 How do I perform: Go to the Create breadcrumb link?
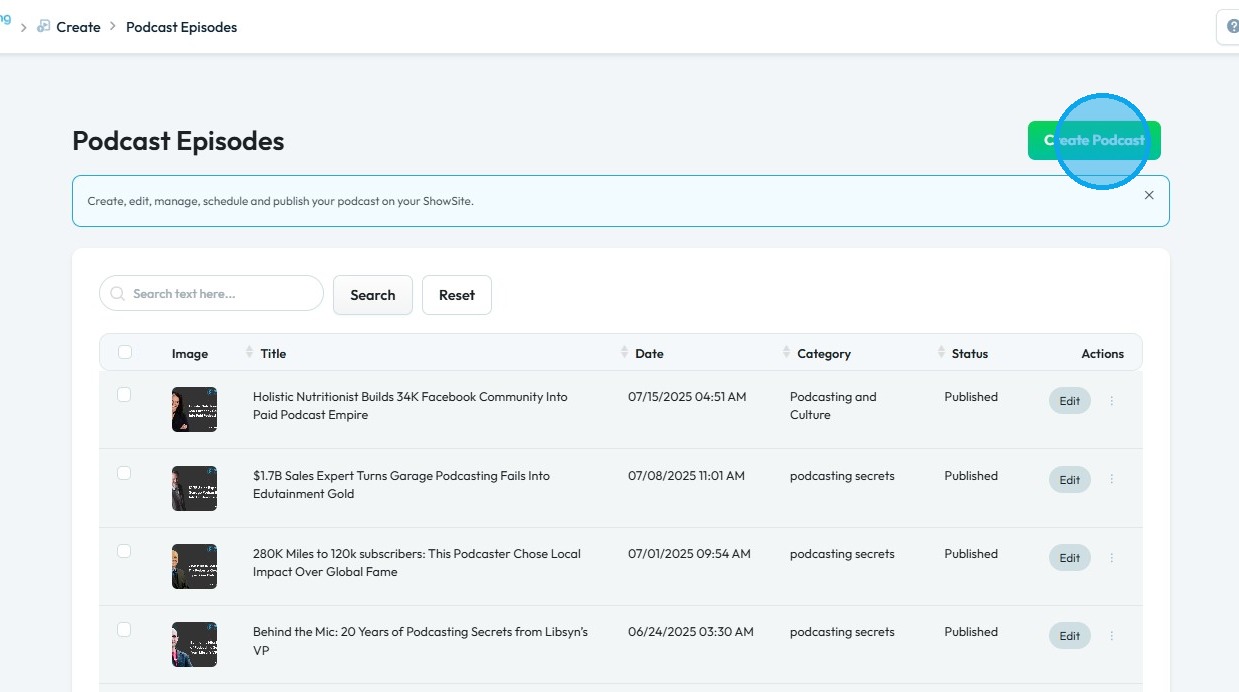pos(78,27)
